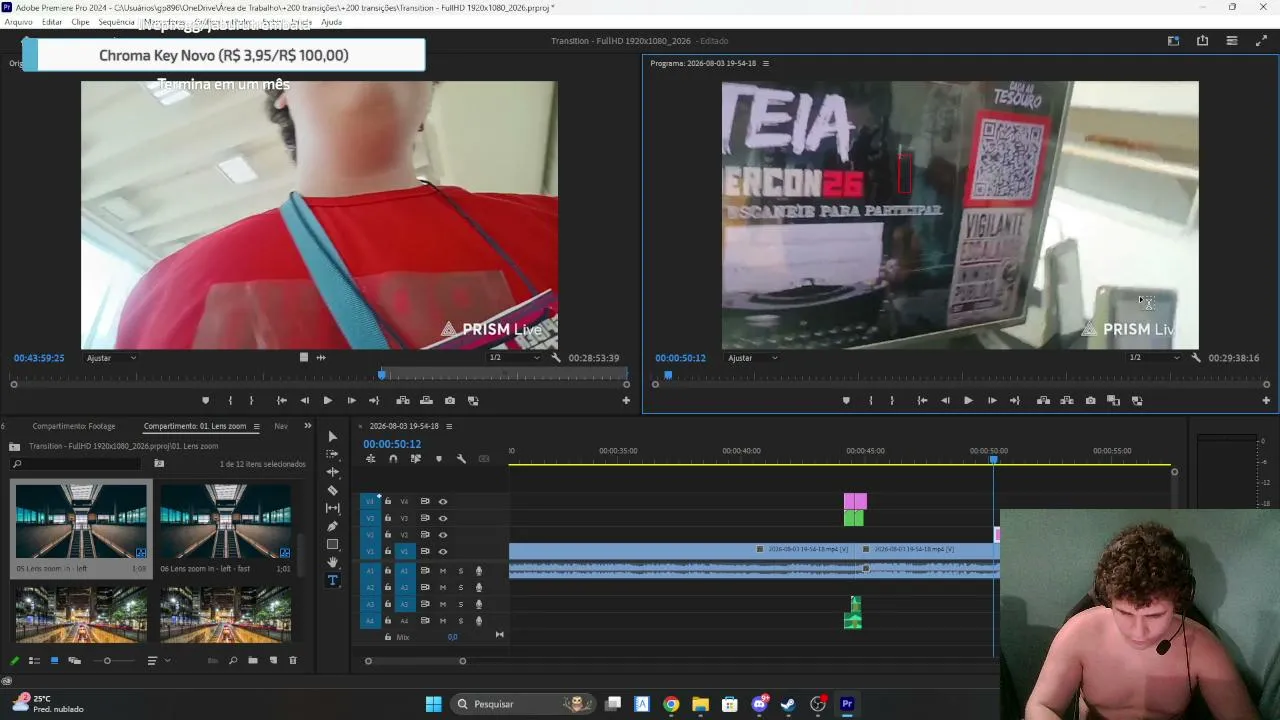Solo audio track A2
The width and height of the screenshot is (1280, 720).
point(461,588)
